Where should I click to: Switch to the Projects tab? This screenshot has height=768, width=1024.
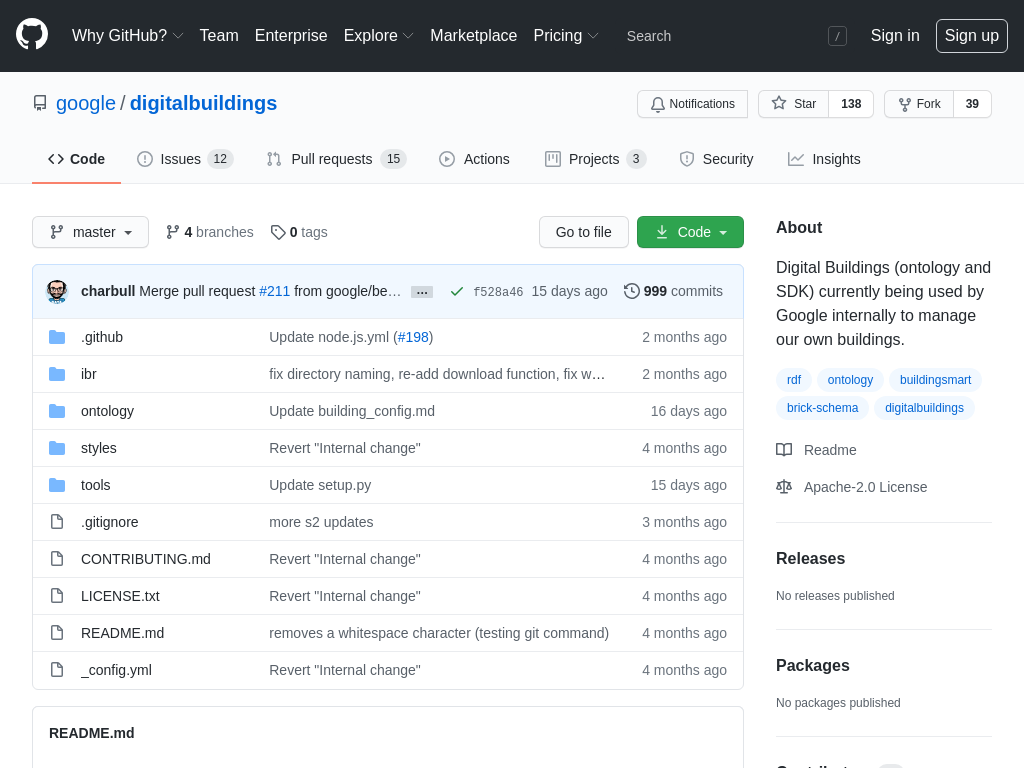pos(595,159)
